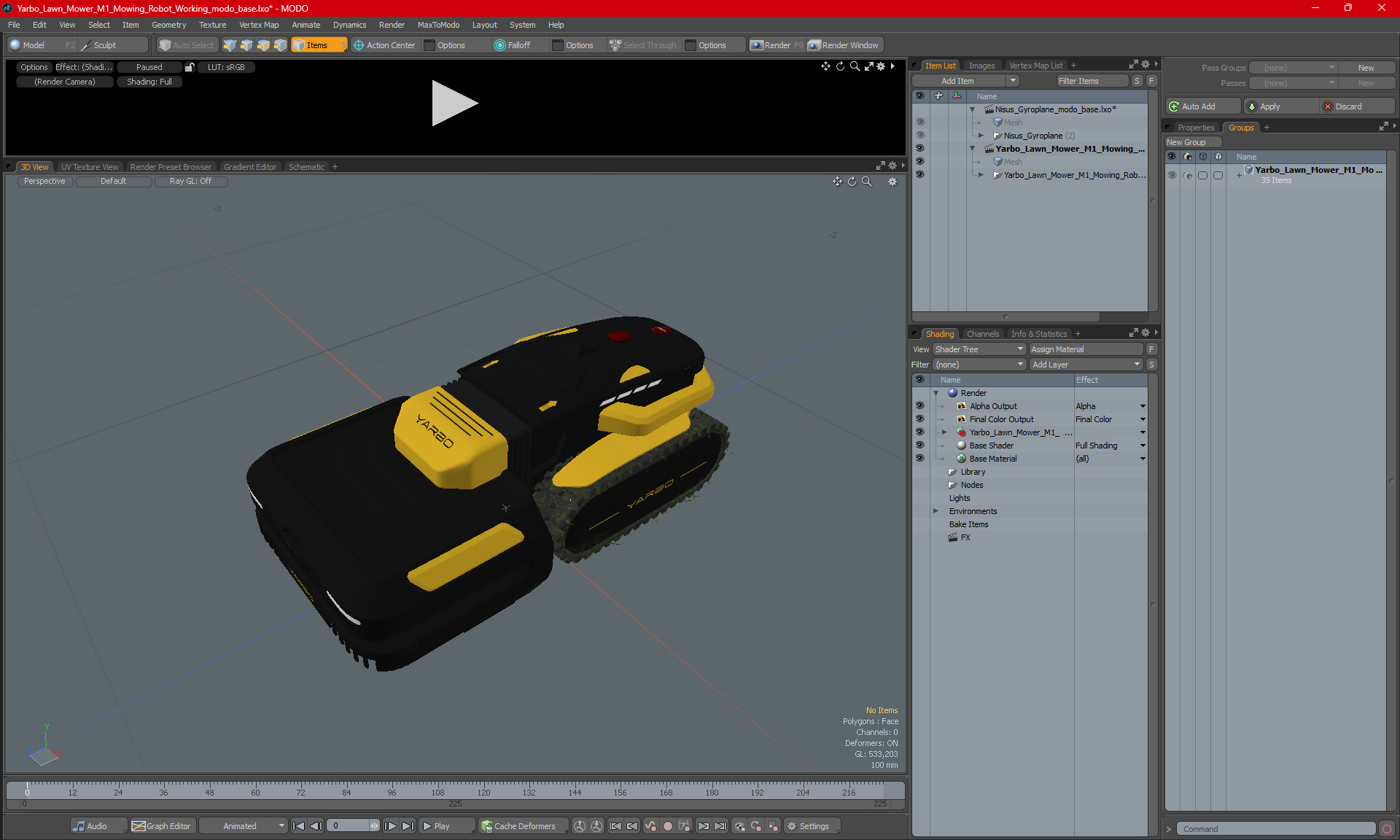The image size is (1400, 840).
Task: Click the viewport settings gear icon
Action: 892,182
